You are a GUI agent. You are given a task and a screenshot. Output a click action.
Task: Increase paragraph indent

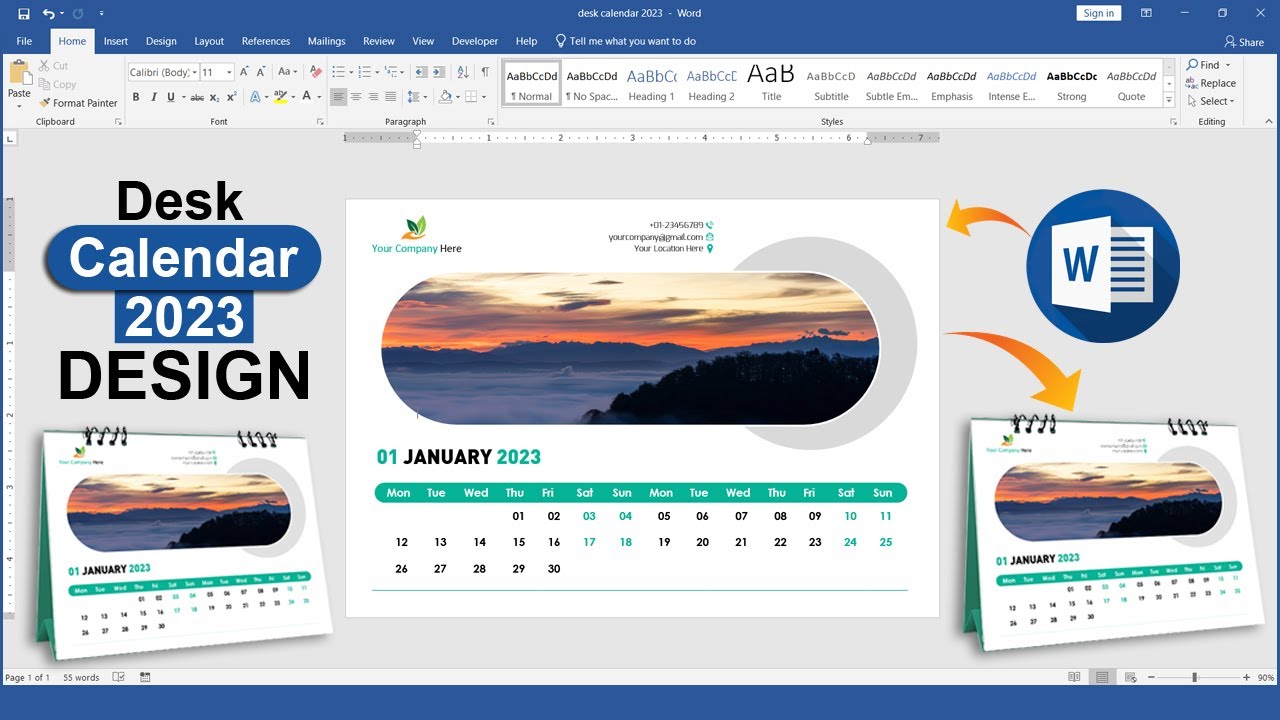click(439, 72)
